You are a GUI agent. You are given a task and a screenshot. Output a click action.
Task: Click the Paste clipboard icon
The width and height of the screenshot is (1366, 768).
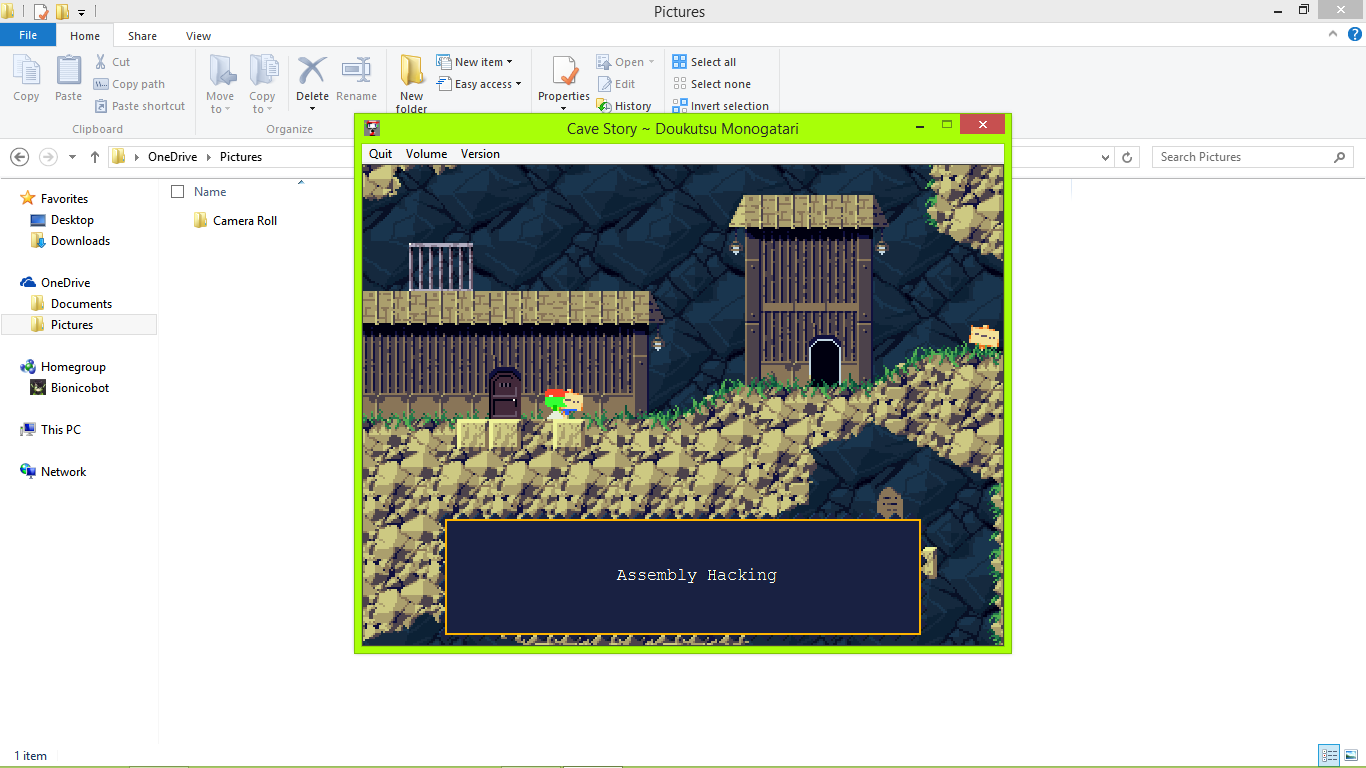[68, 79]
